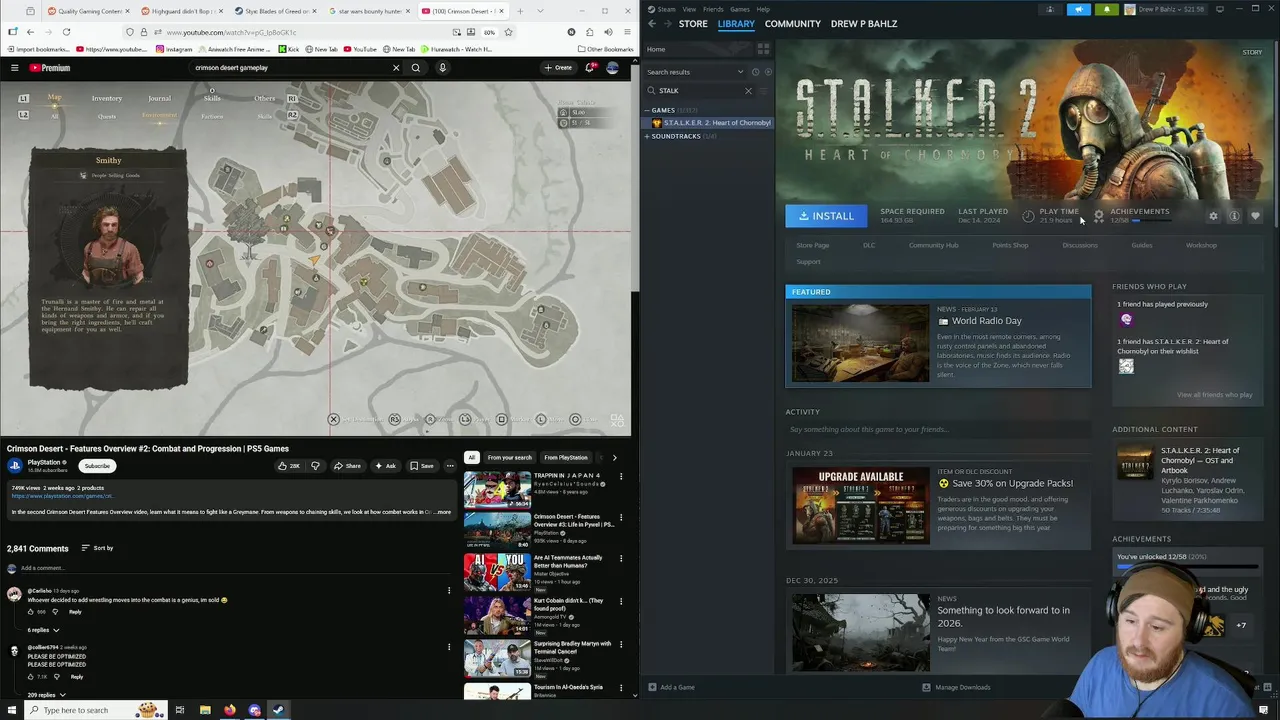Clear YouTube search box text

point(396,68)
